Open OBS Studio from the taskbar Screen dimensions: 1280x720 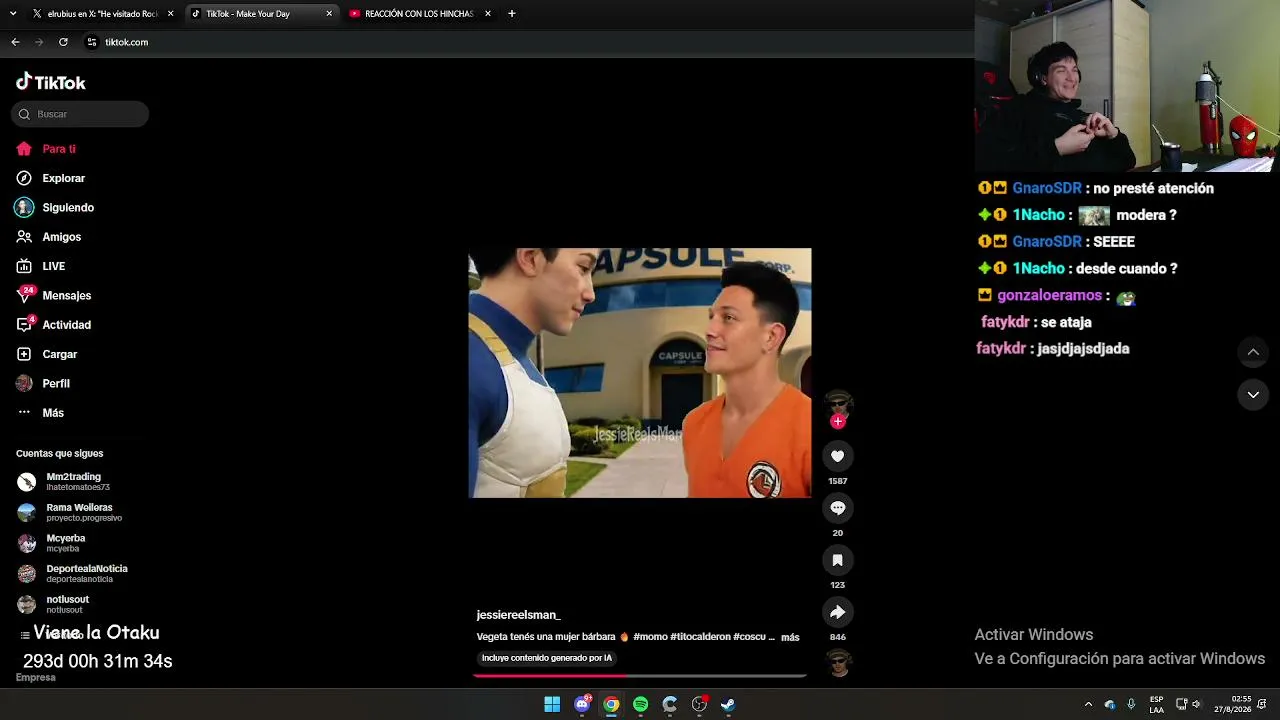(699, 704)
